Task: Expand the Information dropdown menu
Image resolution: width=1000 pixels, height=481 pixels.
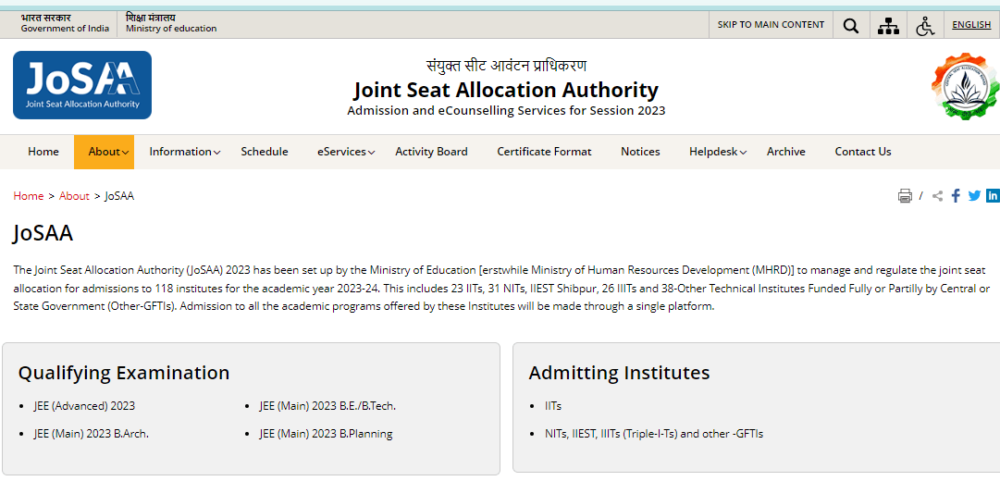Action: pos(184,152)
